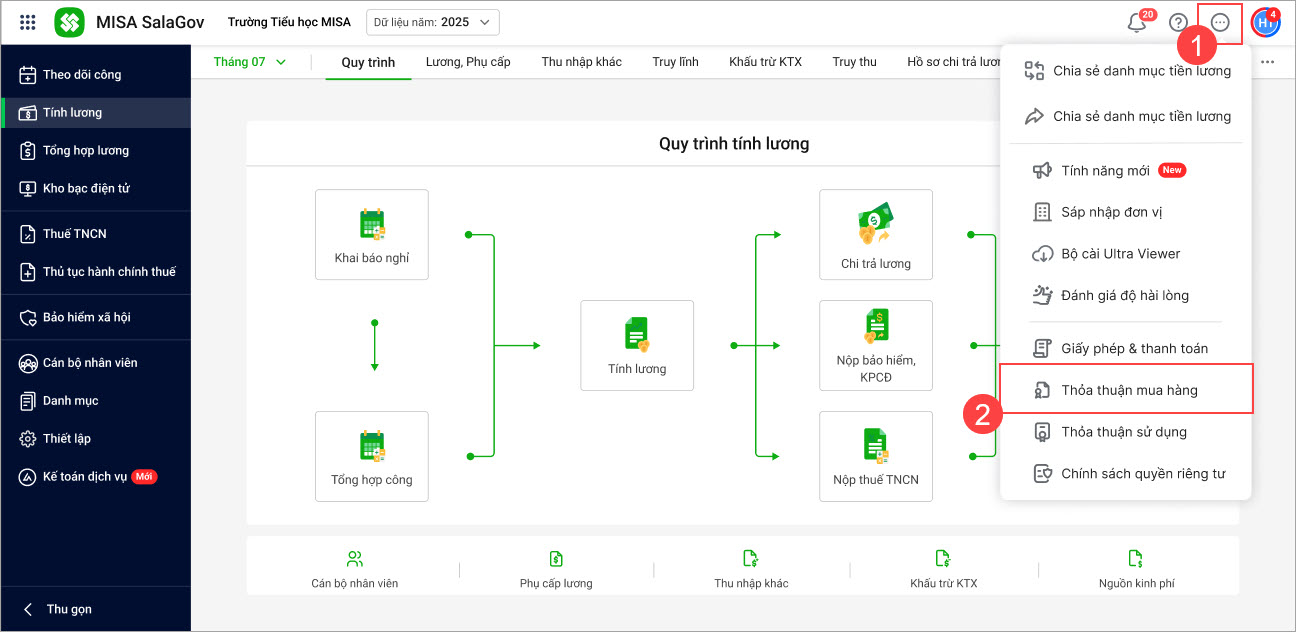Open the app launcher grid icon
The width and height of the screenshot is (1296, 632).
coord(28,22)
